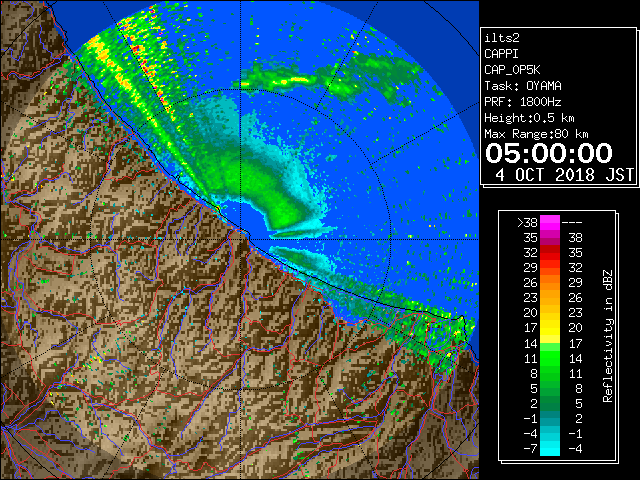Click the '>38' legend label
640x480 pixels.
[527, 223]
